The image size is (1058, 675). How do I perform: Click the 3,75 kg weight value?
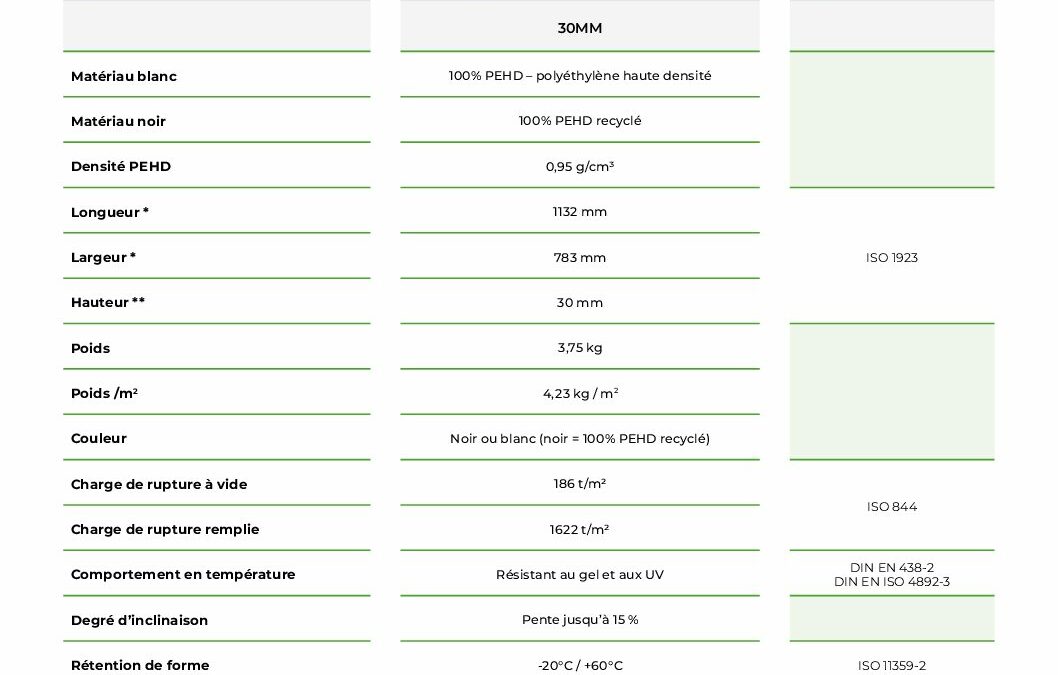coord(580,348)
